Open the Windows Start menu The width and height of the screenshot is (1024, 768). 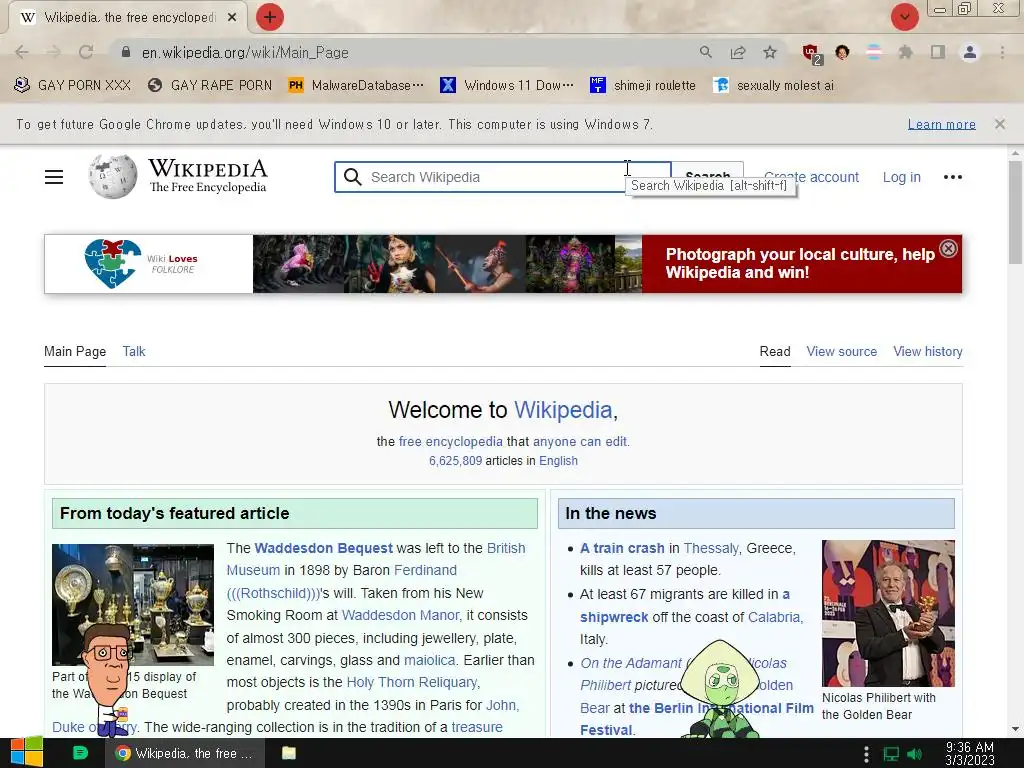pos(27,753)
